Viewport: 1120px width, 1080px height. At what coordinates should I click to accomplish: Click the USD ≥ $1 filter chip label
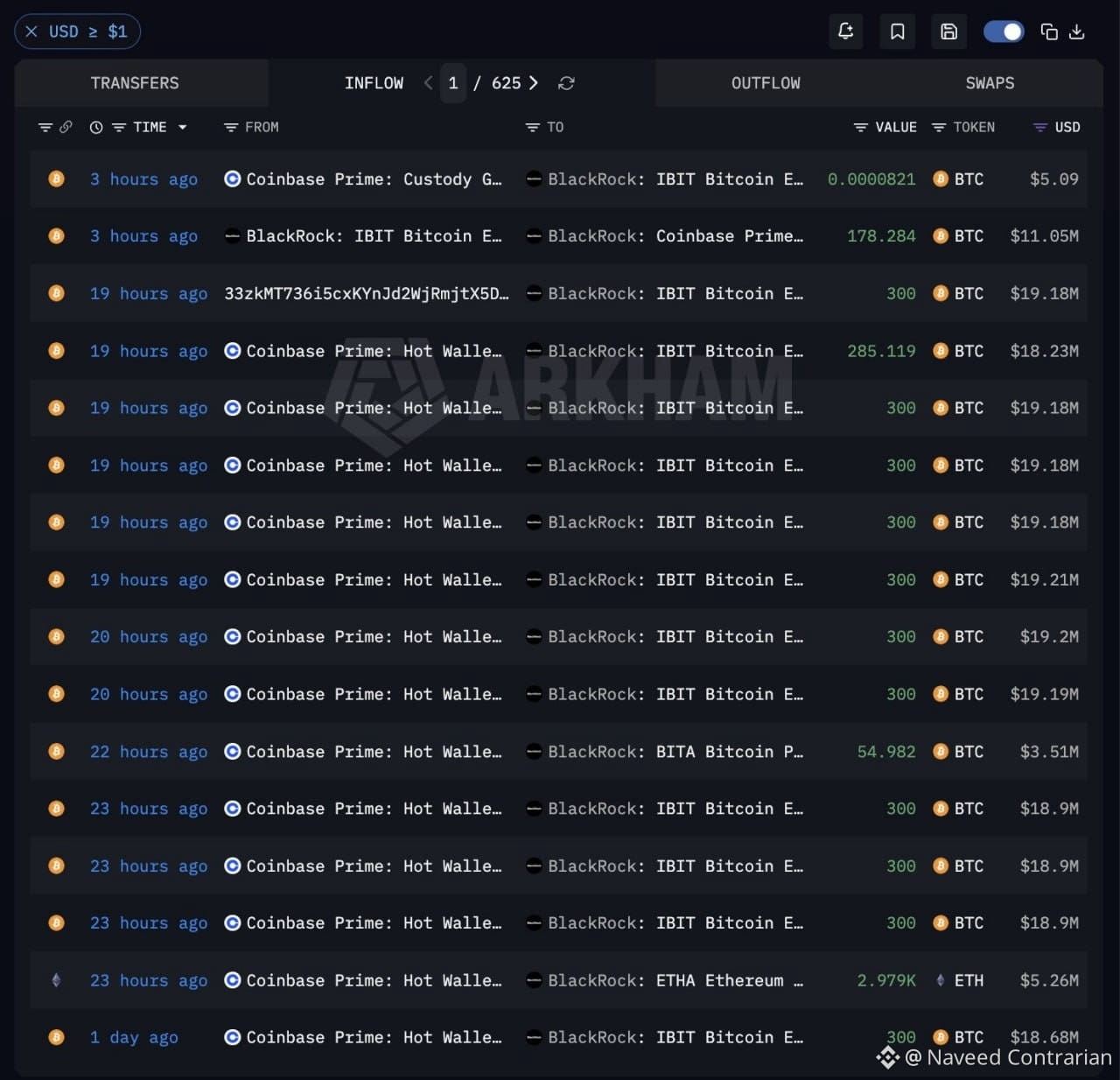[88, 32]
